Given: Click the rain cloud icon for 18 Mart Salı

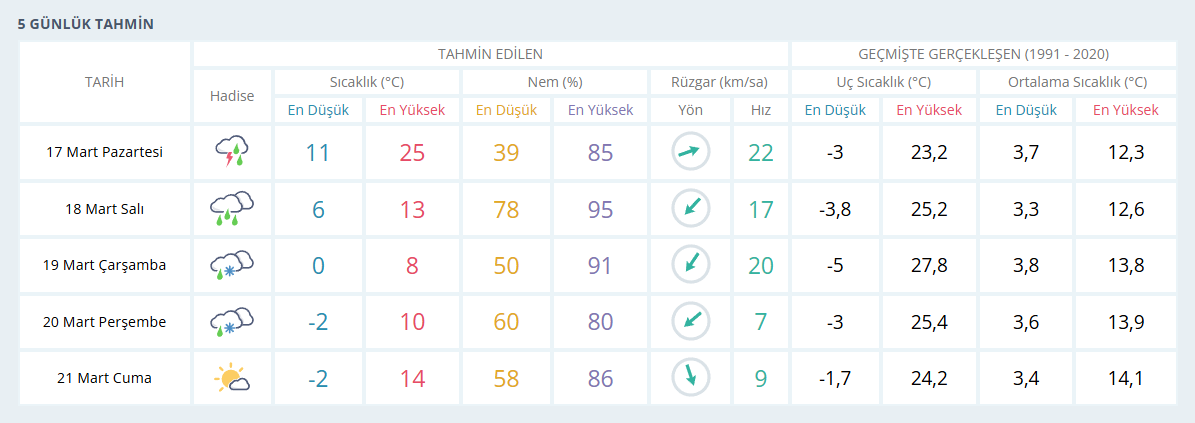Looking at the screenshot, I should click(231, 208).
